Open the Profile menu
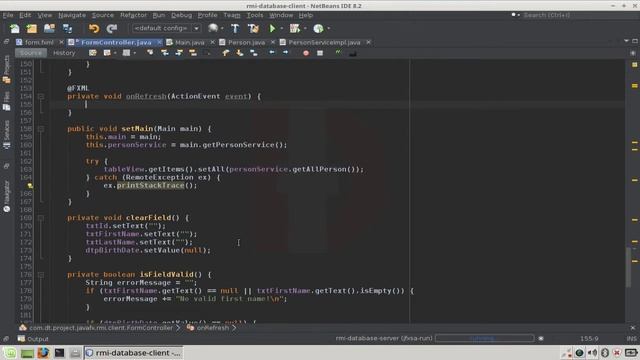The image size is (640, 360). [x=207, y=15]
